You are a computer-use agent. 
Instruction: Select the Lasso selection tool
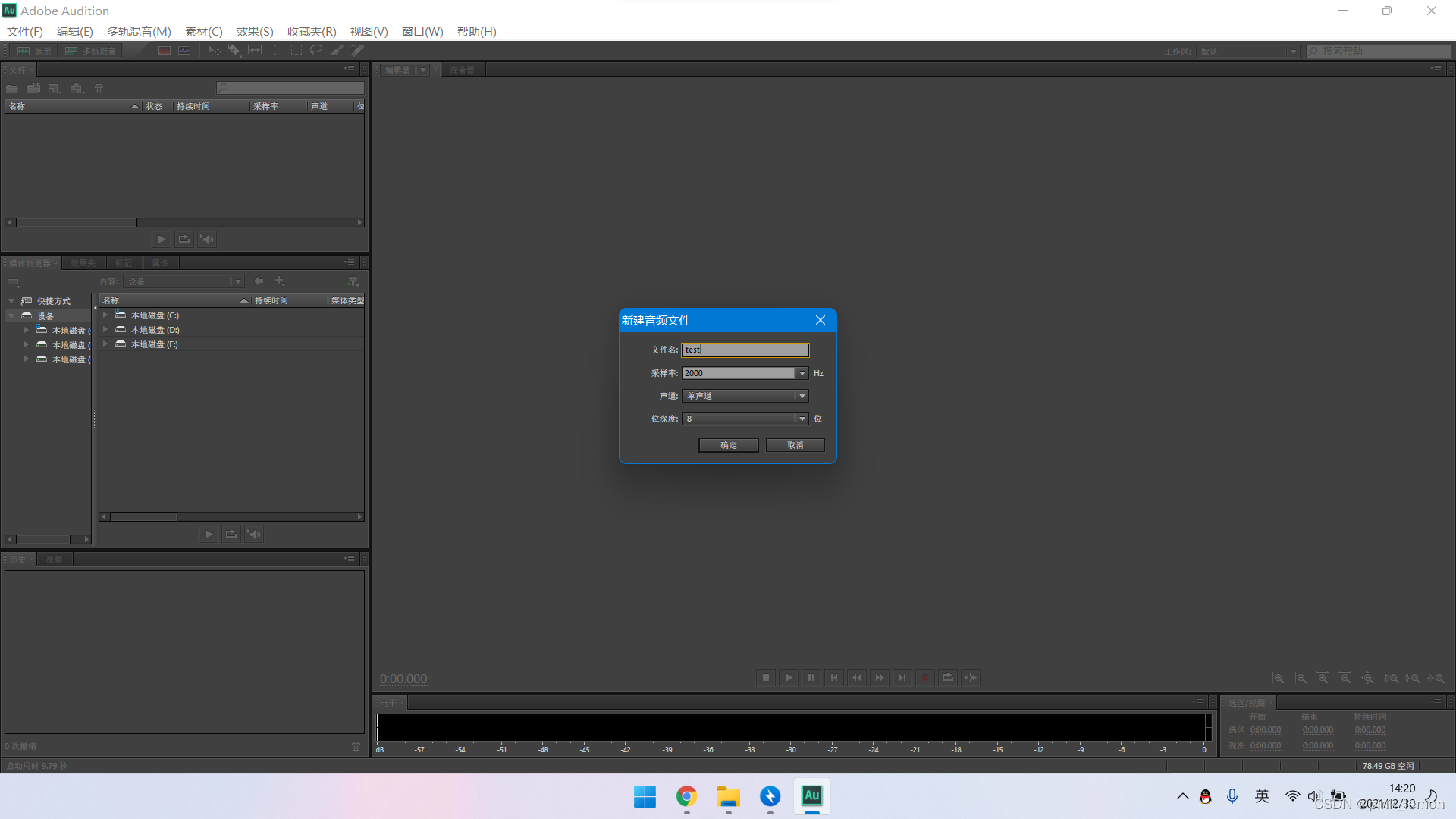[x=316, y=50]
